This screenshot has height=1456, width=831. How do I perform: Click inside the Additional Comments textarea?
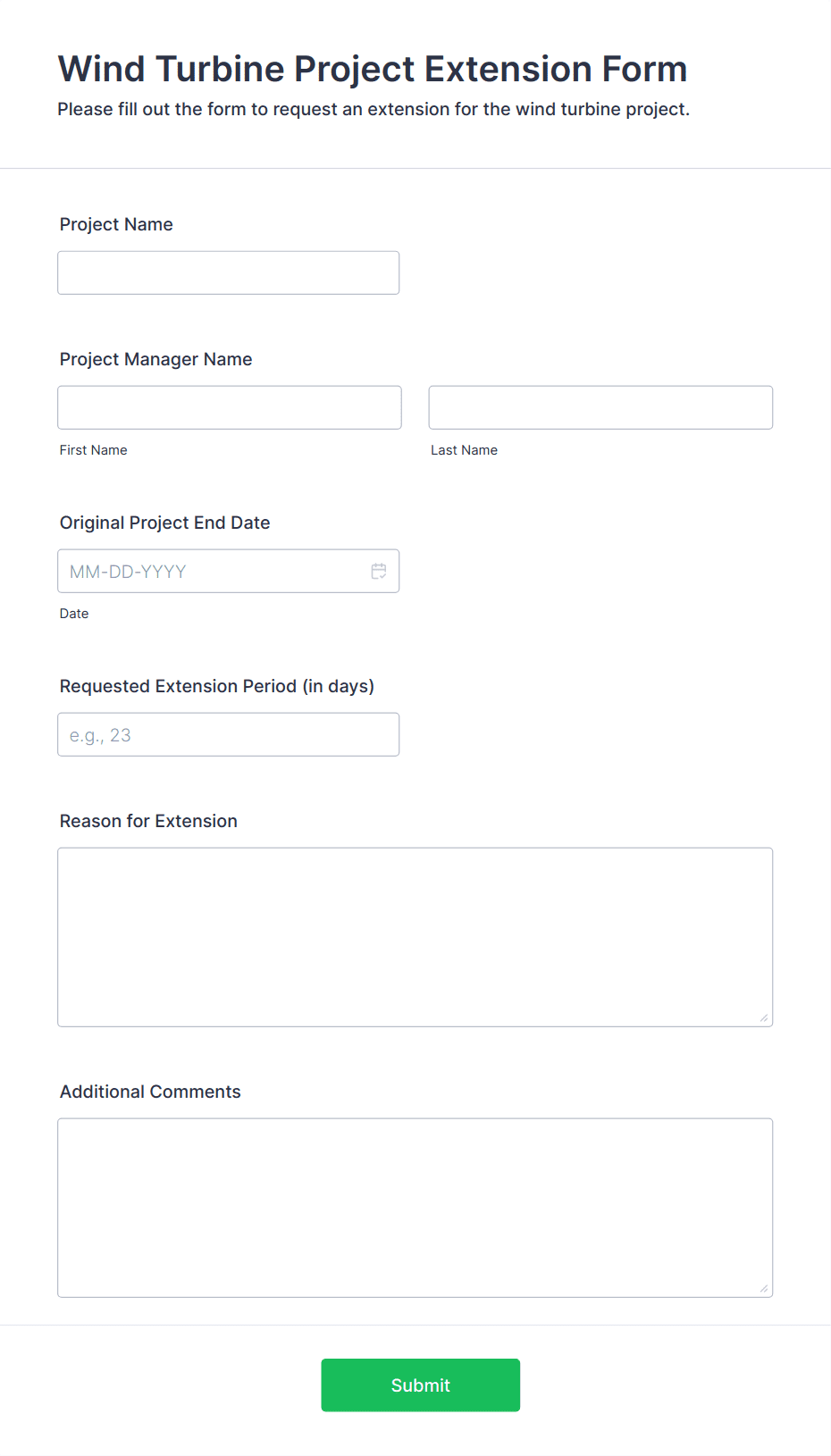tap(415, 1208)
